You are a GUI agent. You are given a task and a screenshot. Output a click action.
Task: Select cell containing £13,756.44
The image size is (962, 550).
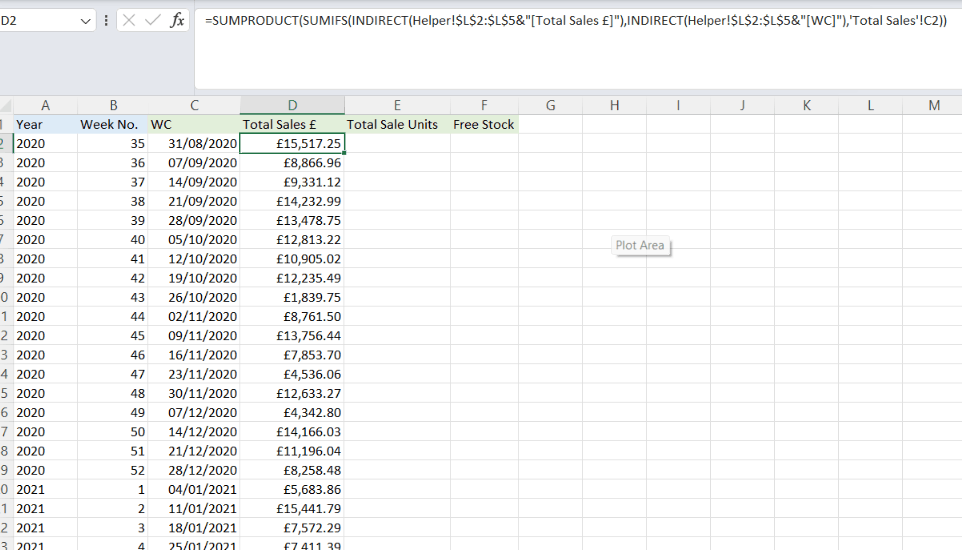click(x=292, y=336)
